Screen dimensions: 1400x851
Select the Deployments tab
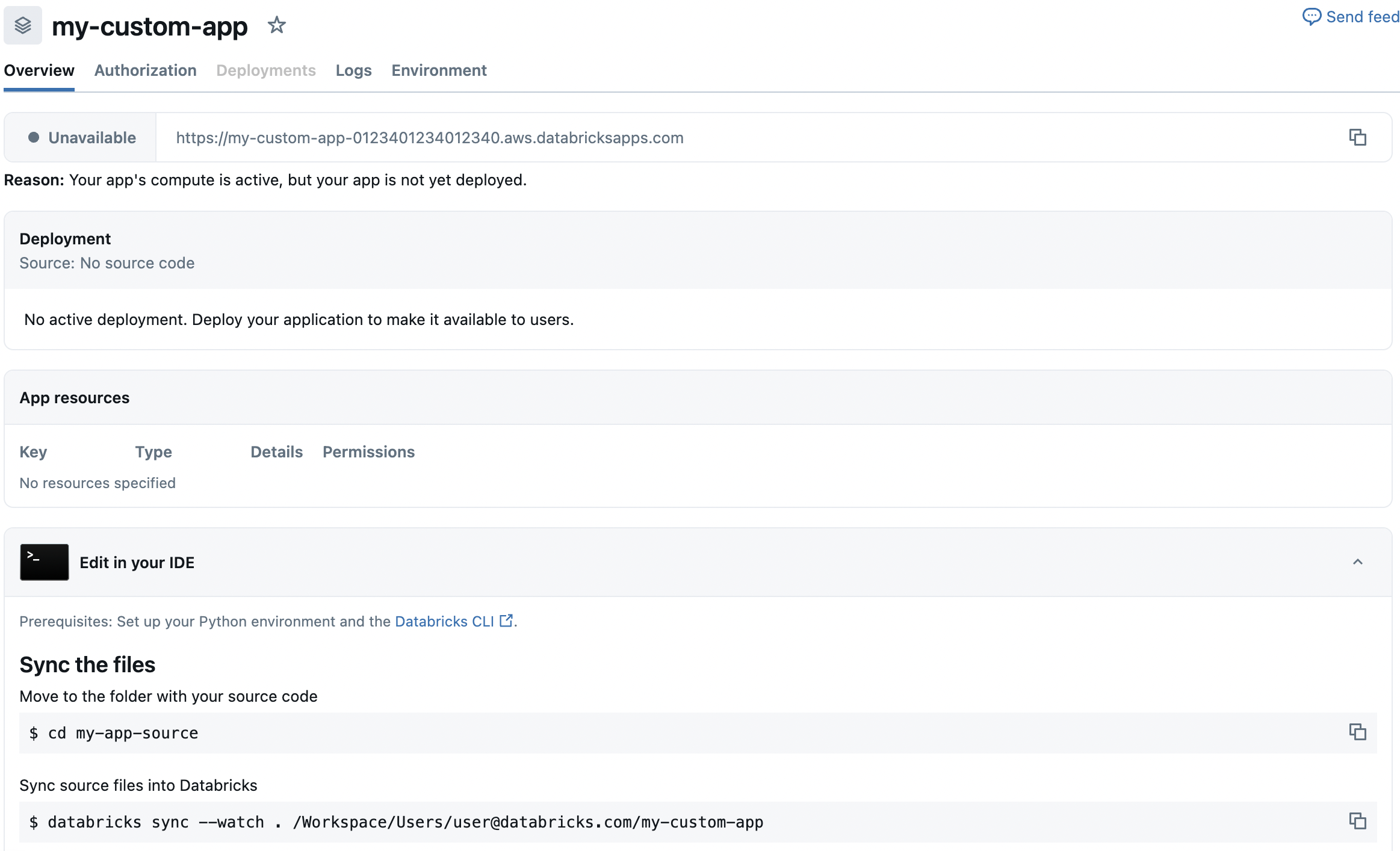click(x=266, y=70)
